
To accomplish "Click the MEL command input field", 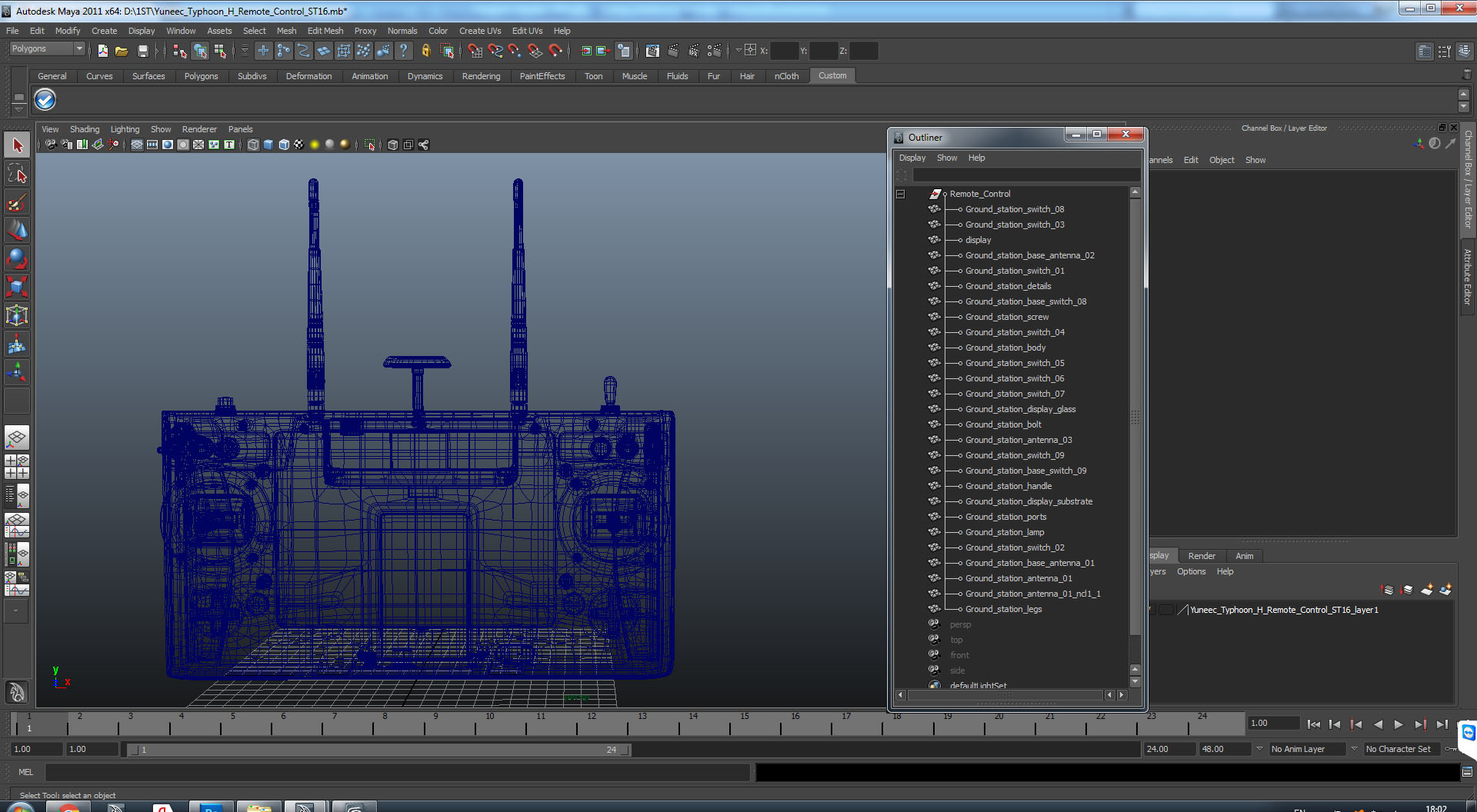I will [397, 772].
